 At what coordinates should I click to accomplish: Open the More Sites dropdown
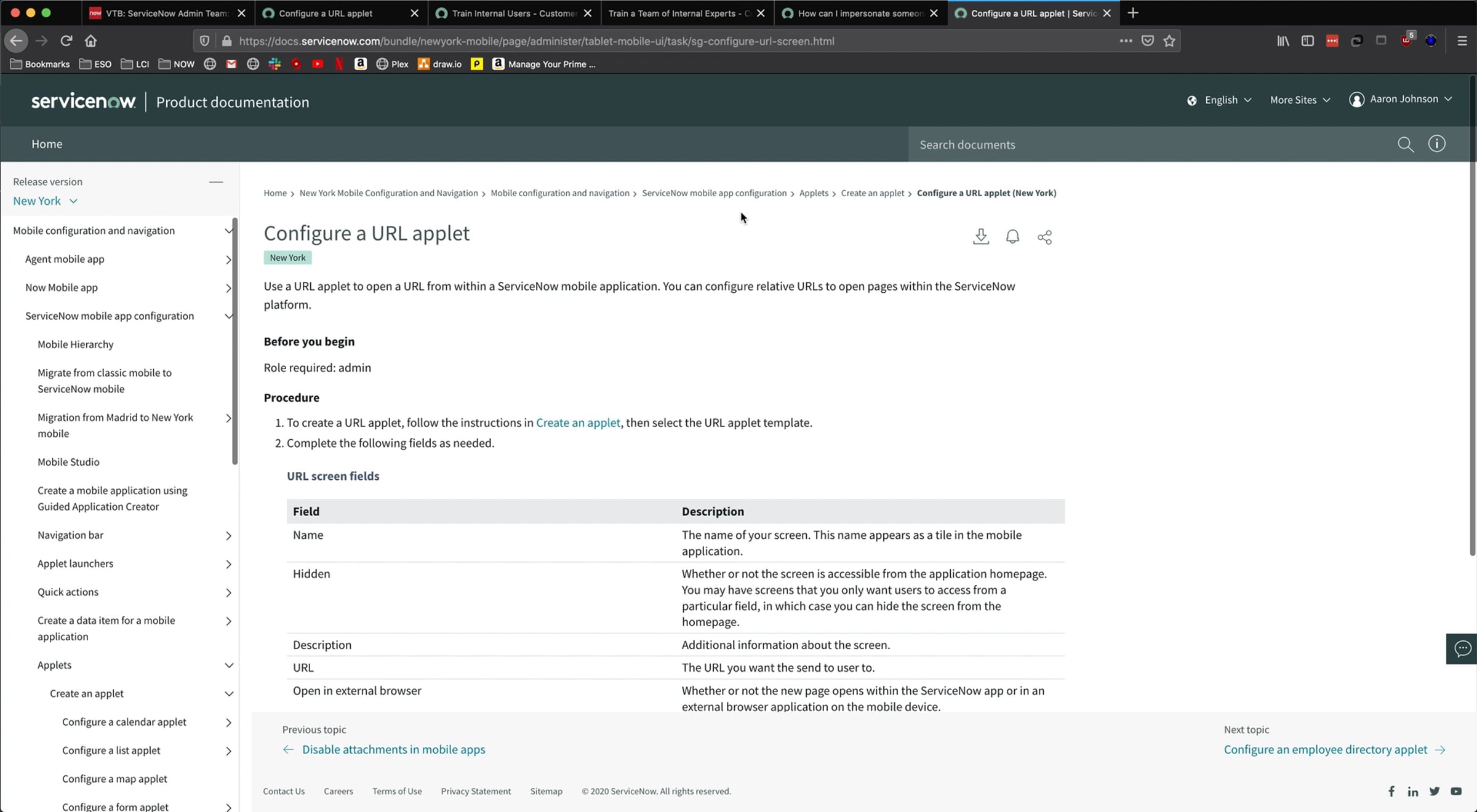pos(1300,100)
